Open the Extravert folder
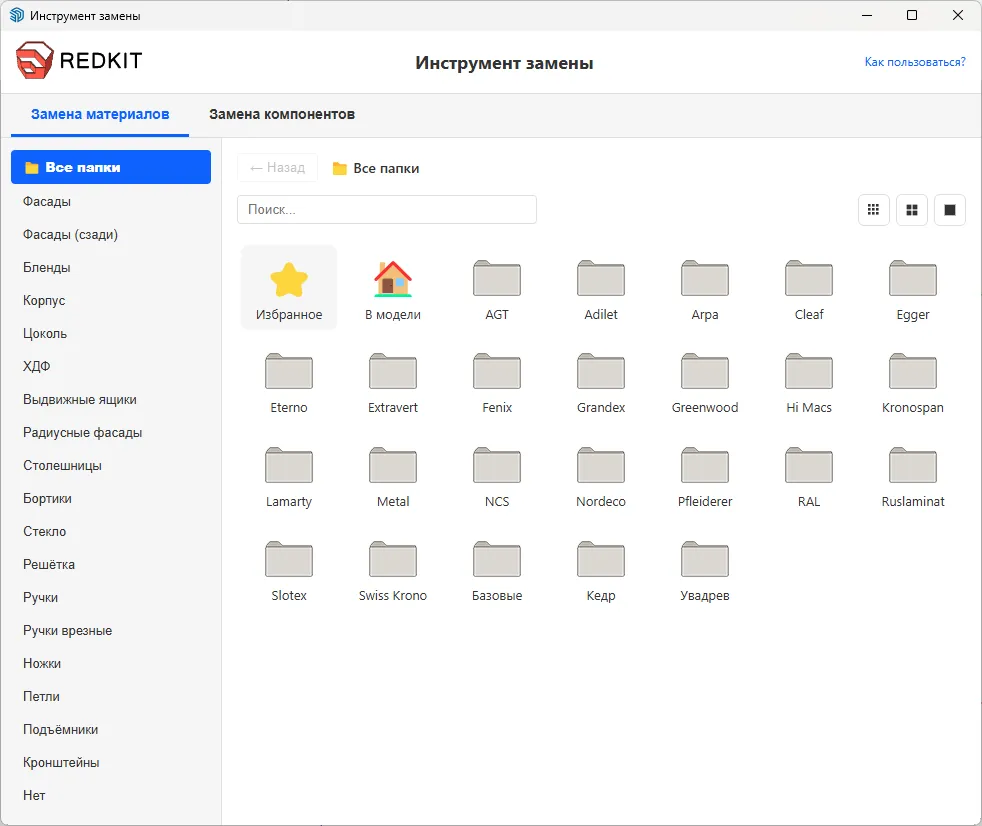Image resolution: width=982 pixels, height=826 pixels. point(393,381)
